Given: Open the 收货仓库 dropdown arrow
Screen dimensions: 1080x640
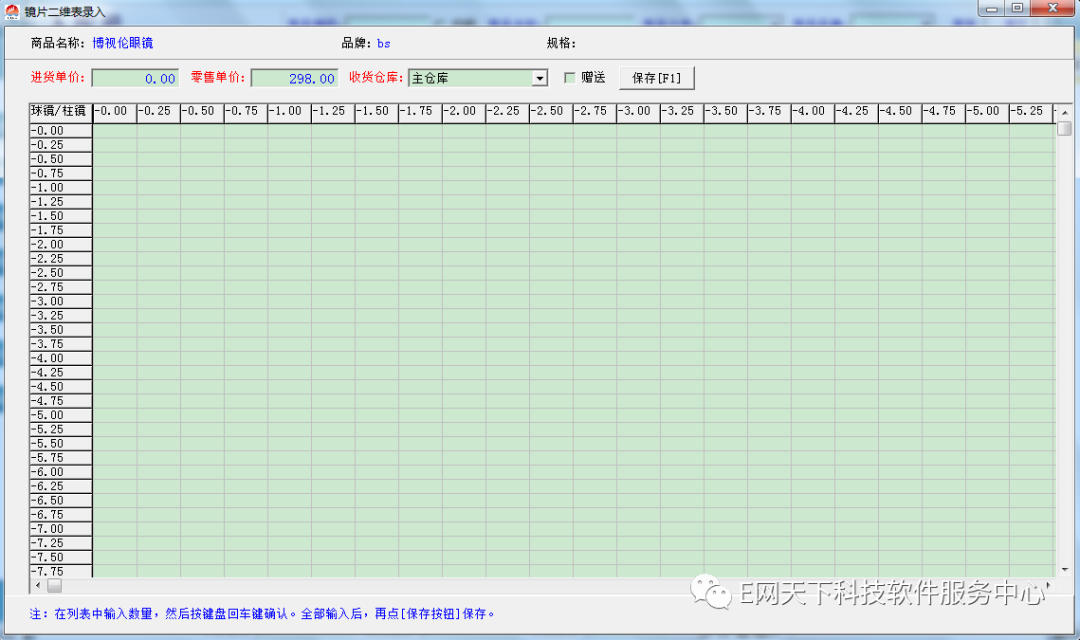Looking at the screenshot, I should point(539,78).
